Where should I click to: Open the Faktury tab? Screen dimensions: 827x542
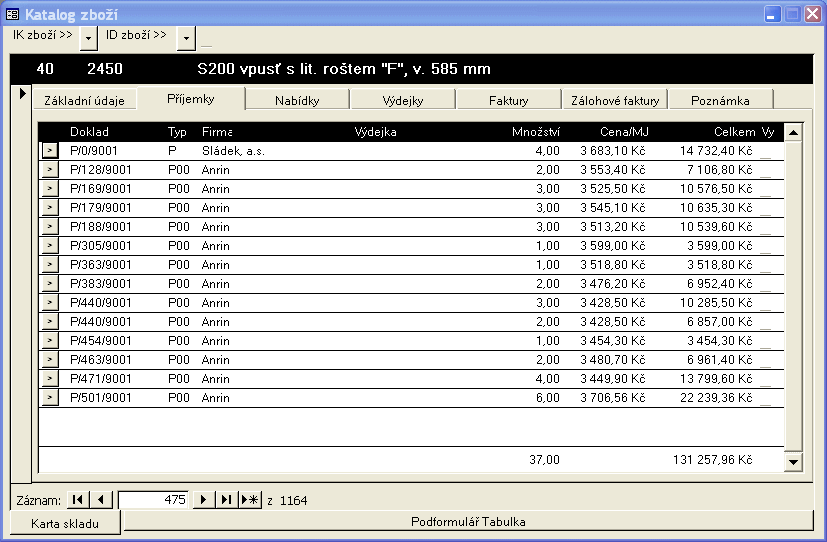point(508,100)
